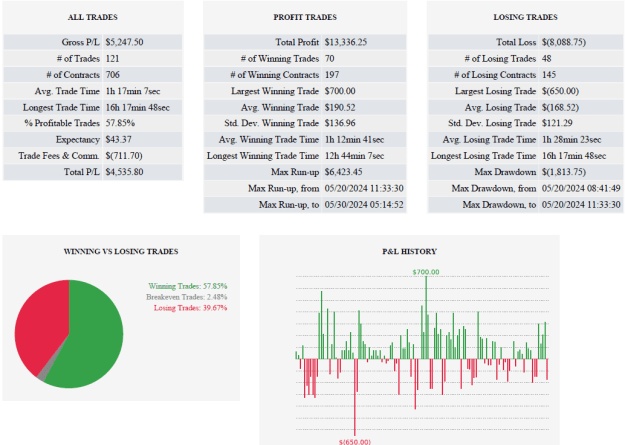Select # of Losing Trades value 48
The image size is (625, 445).
coord(546,59)
